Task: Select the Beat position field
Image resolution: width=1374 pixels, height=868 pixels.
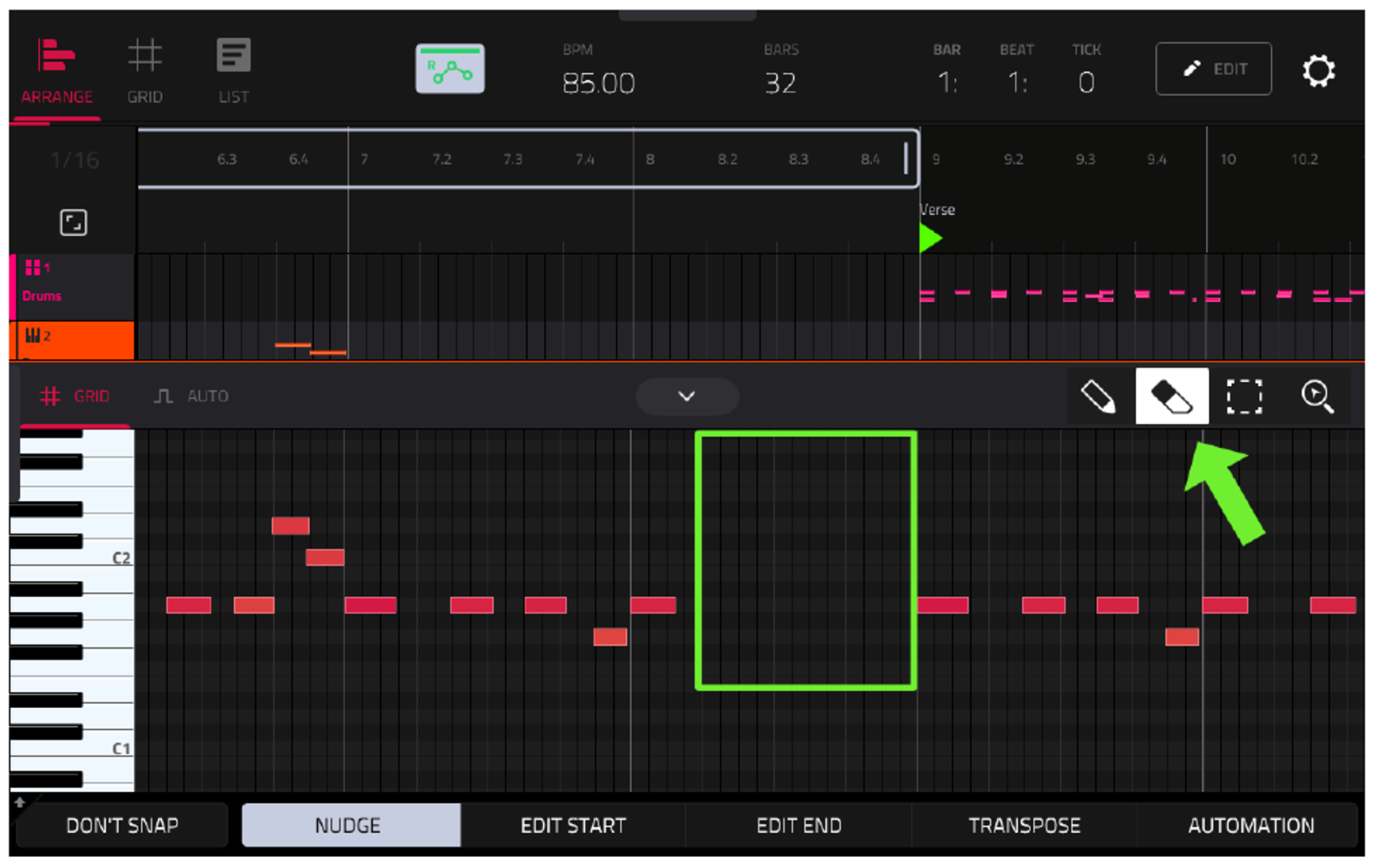Action: pos(1017,82)
